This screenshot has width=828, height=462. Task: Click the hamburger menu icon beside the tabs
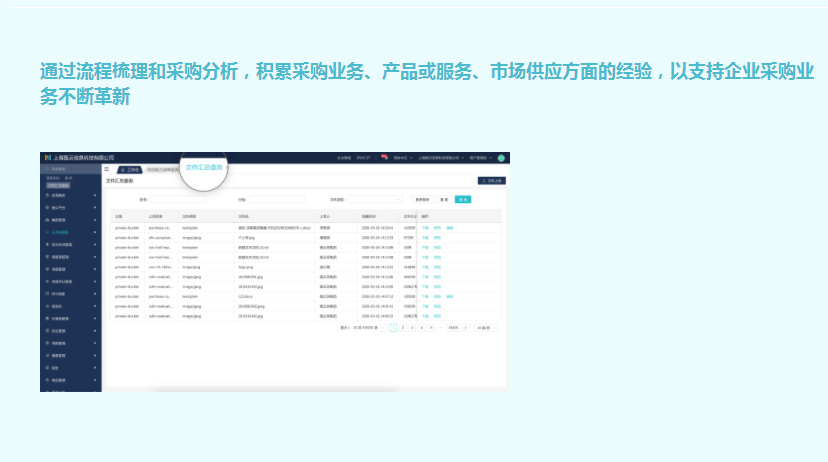click(x=107, y=169)
